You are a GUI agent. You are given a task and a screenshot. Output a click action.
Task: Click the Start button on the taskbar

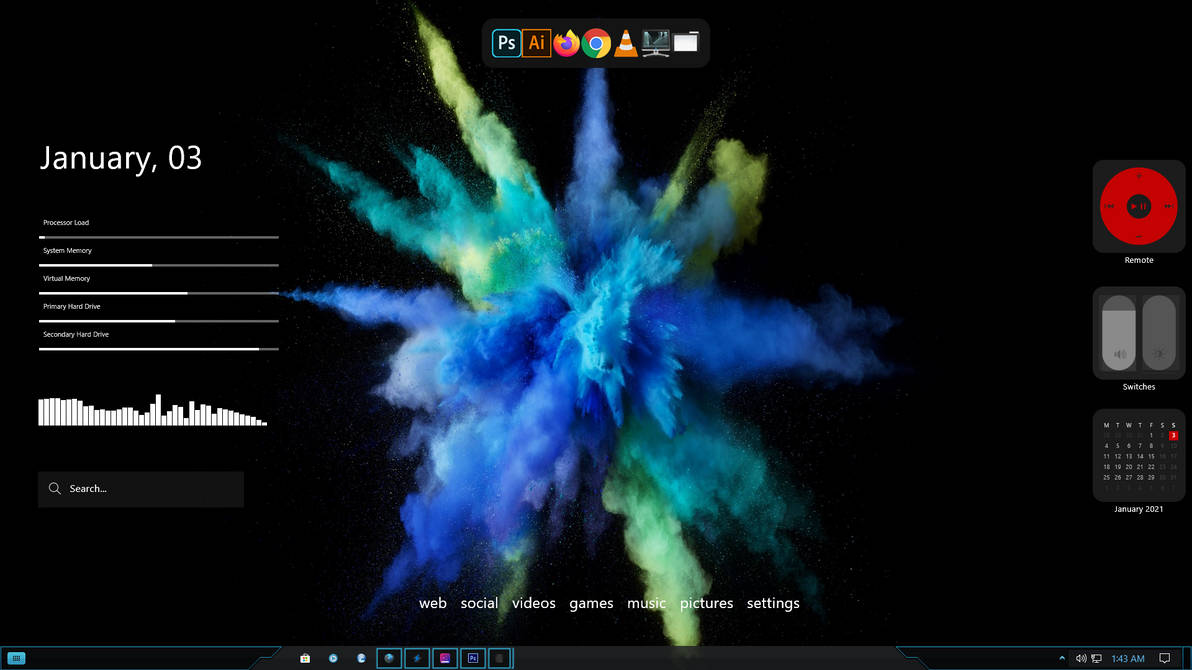coord(16,659)
